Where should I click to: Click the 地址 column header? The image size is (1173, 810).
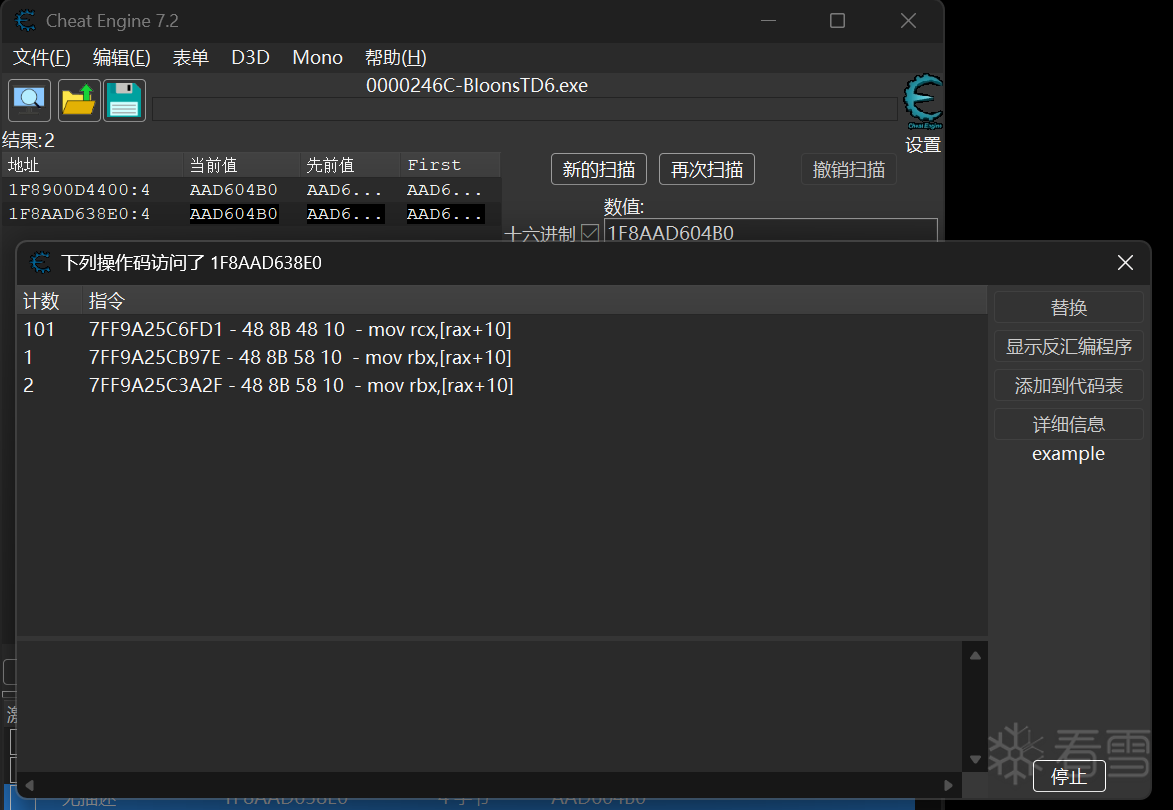coord(93,165)
